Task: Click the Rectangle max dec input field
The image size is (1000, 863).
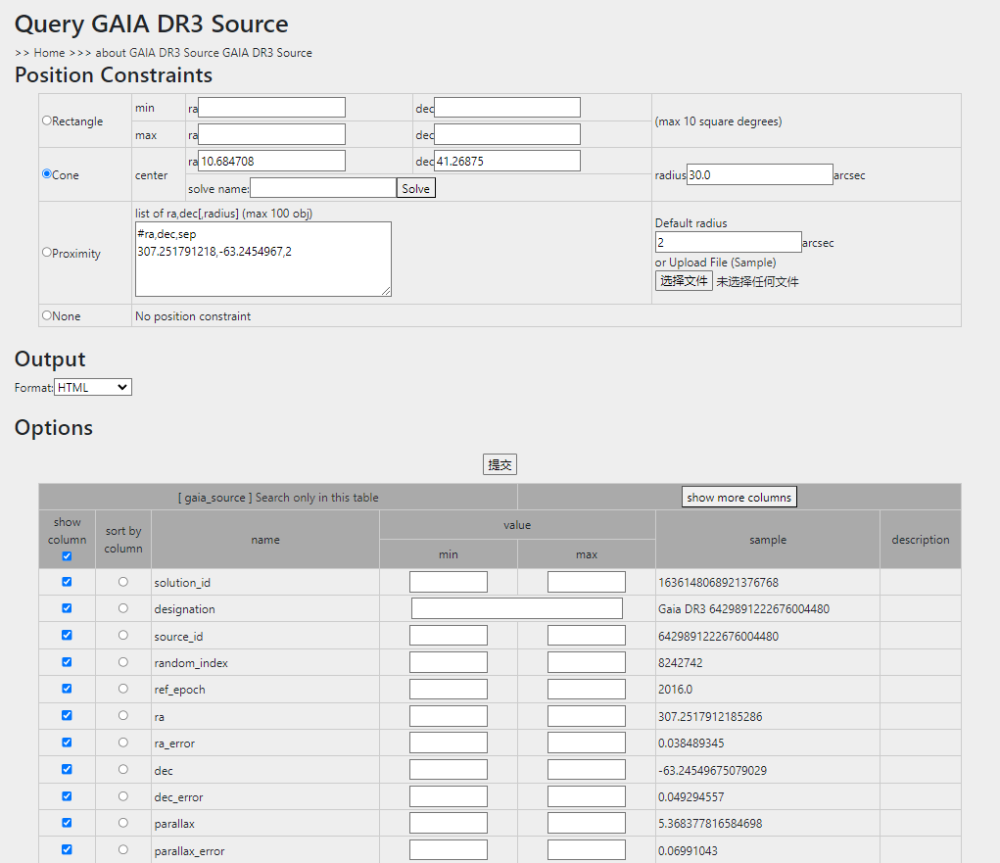Action: pyautogui.click(x=507, y=135)
